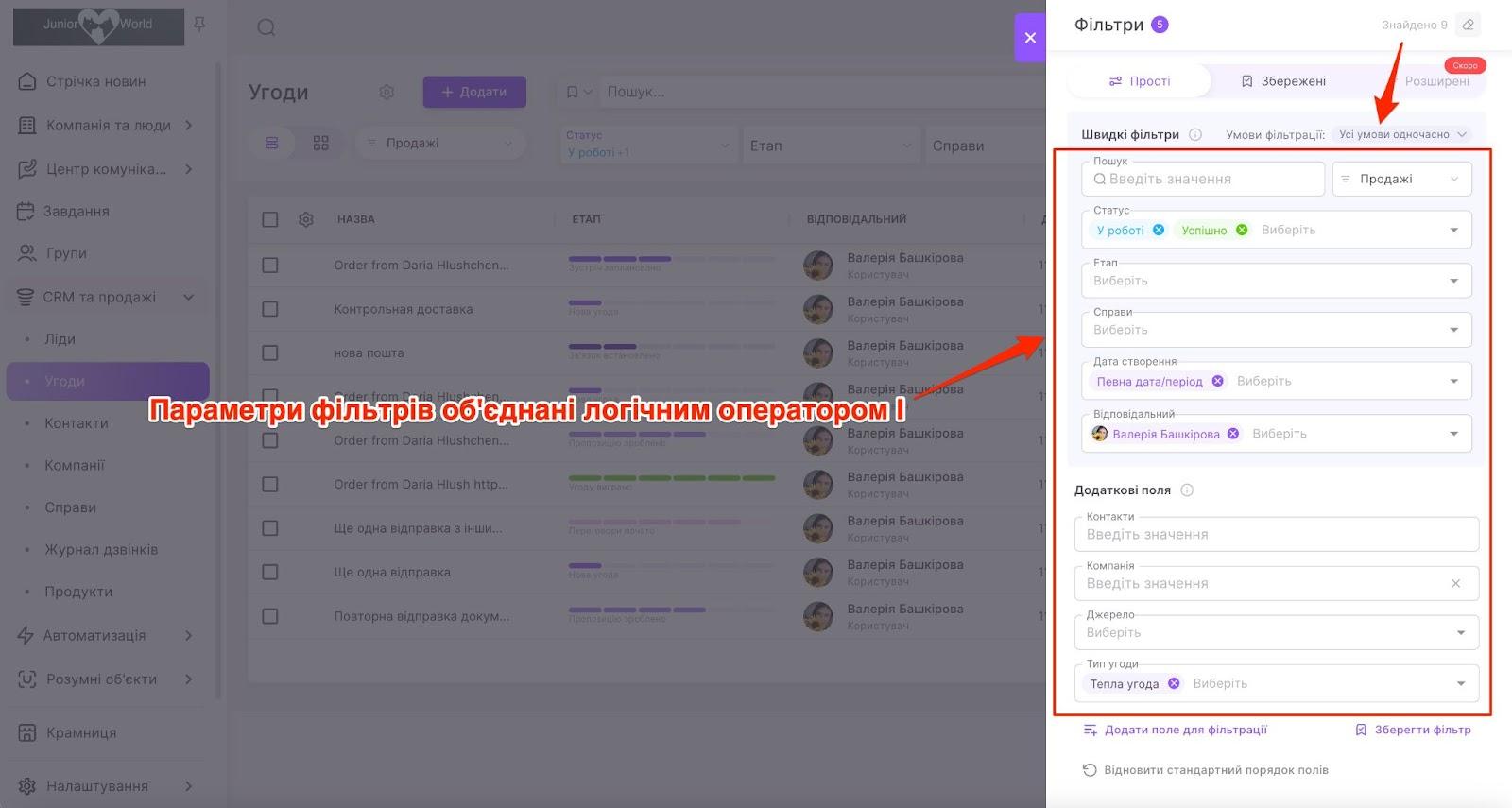Click the Додати button
Viewport: 1512px width, 808px height.
(x=474, y=92)
